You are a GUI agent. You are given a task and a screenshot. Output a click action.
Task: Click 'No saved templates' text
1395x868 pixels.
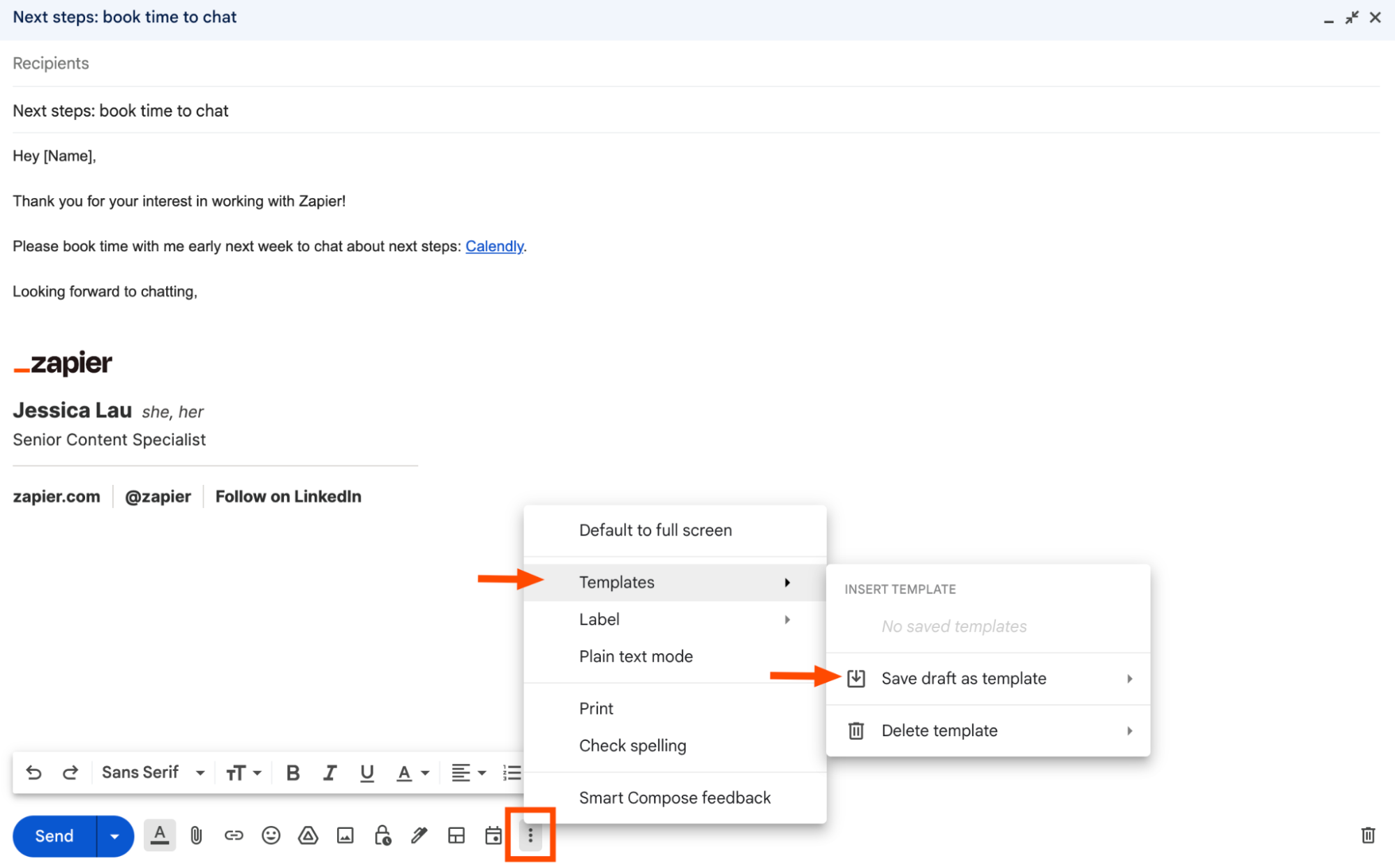(954, 627)
